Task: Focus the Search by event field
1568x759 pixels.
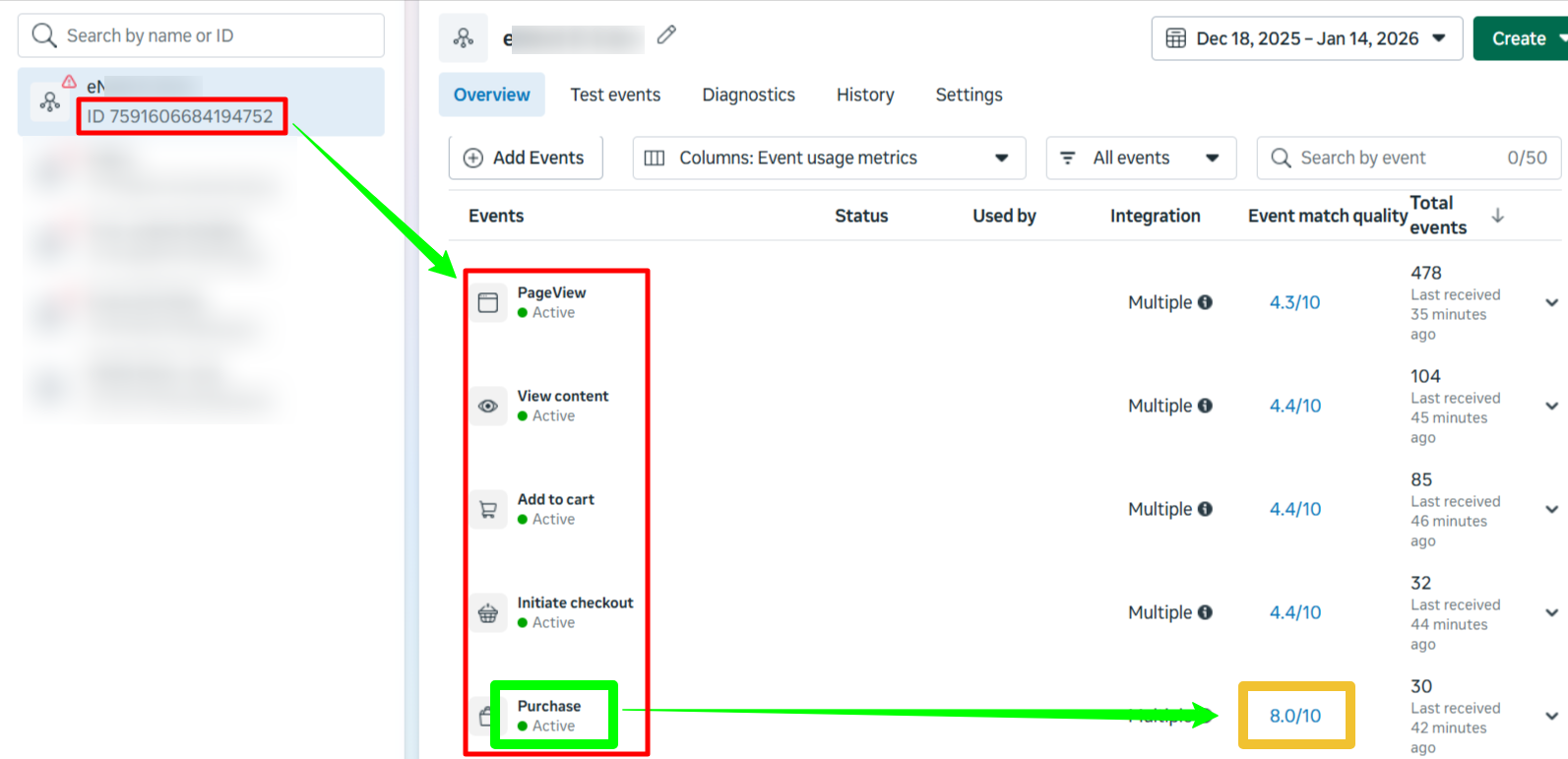Action: pyautogui.click(x=1409, y=158)
